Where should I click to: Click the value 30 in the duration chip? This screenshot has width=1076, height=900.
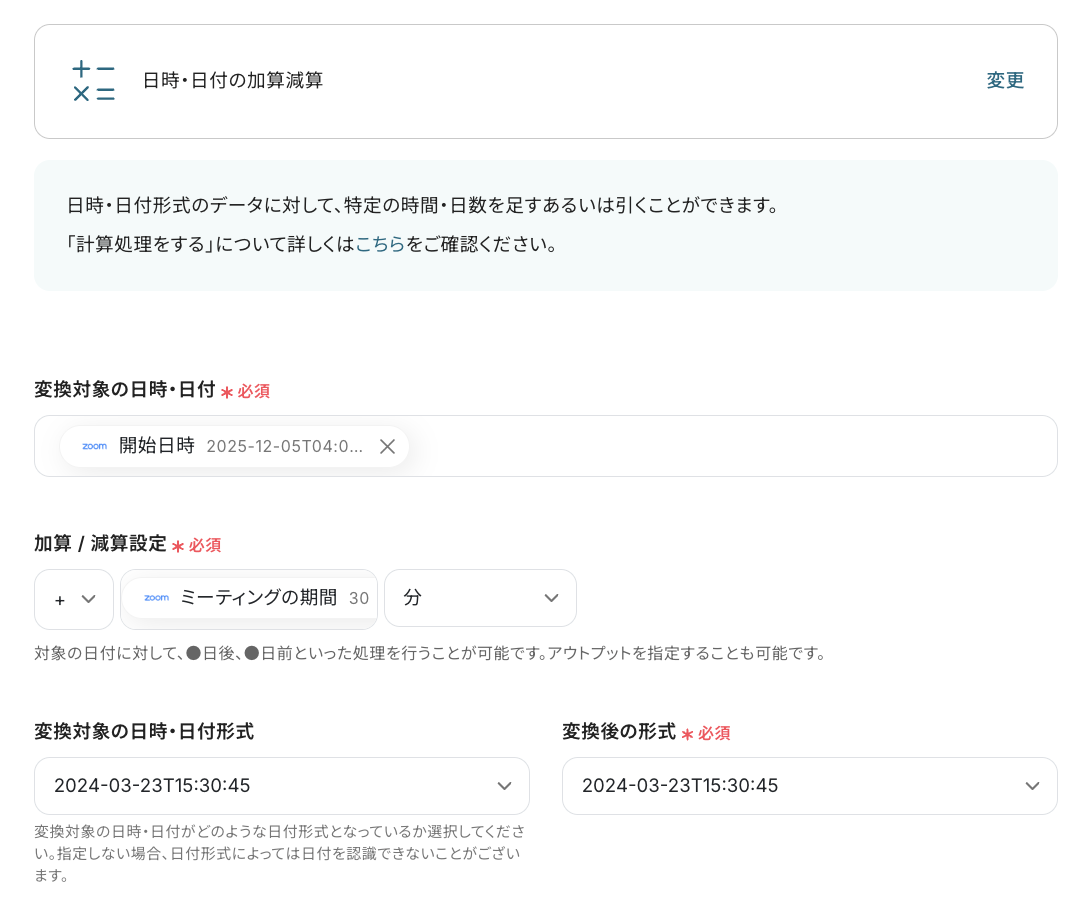pyautogui.click(x=359, y=598)
